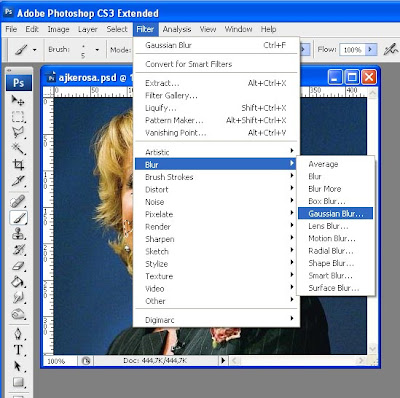
Task: Choose Blur More filter
Action: click(335, 189)
